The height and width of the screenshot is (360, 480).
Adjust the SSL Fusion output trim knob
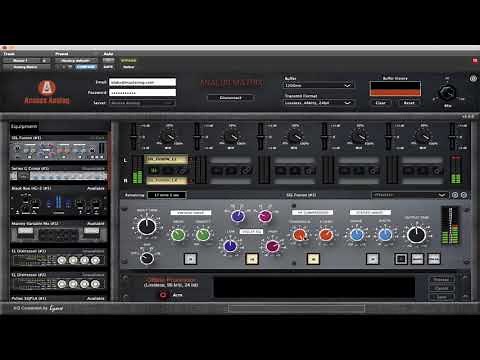click(416, 234)
